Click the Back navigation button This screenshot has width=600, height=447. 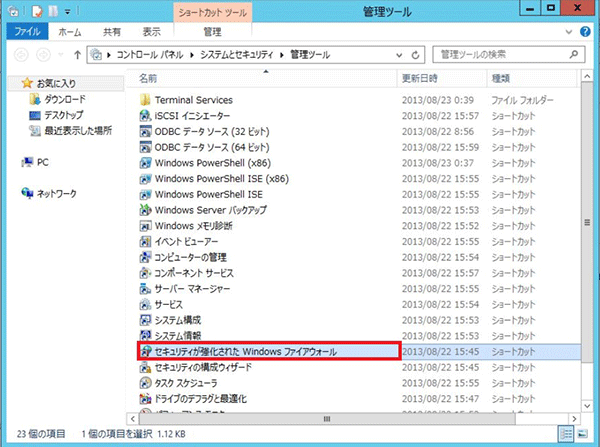click(21, 55)
